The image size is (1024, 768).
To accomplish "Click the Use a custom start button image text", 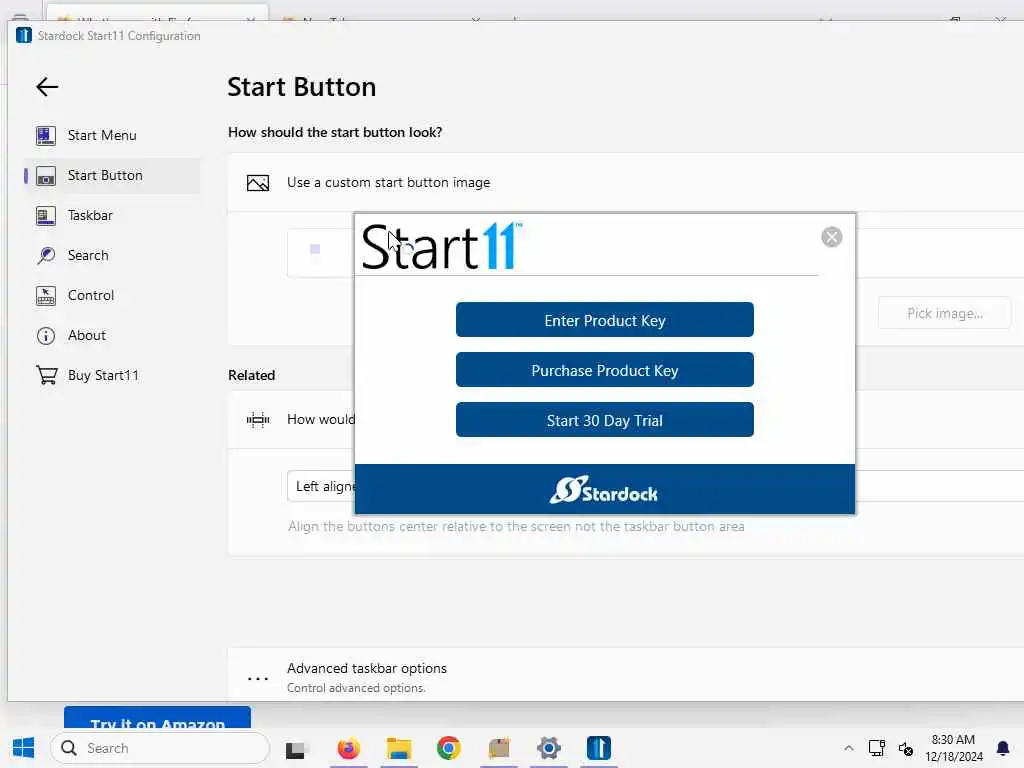I will pos(389,182).
